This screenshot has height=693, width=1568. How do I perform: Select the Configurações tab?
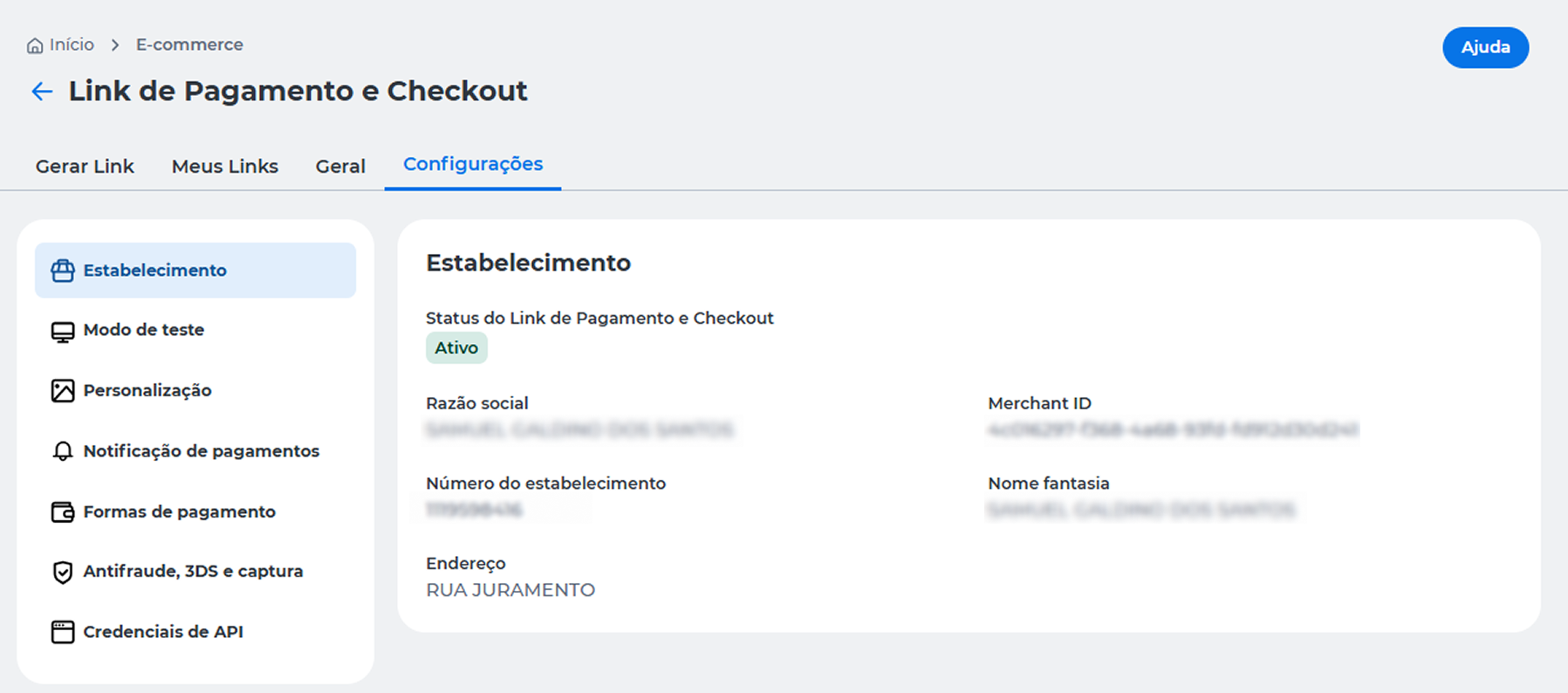point(473,164)
